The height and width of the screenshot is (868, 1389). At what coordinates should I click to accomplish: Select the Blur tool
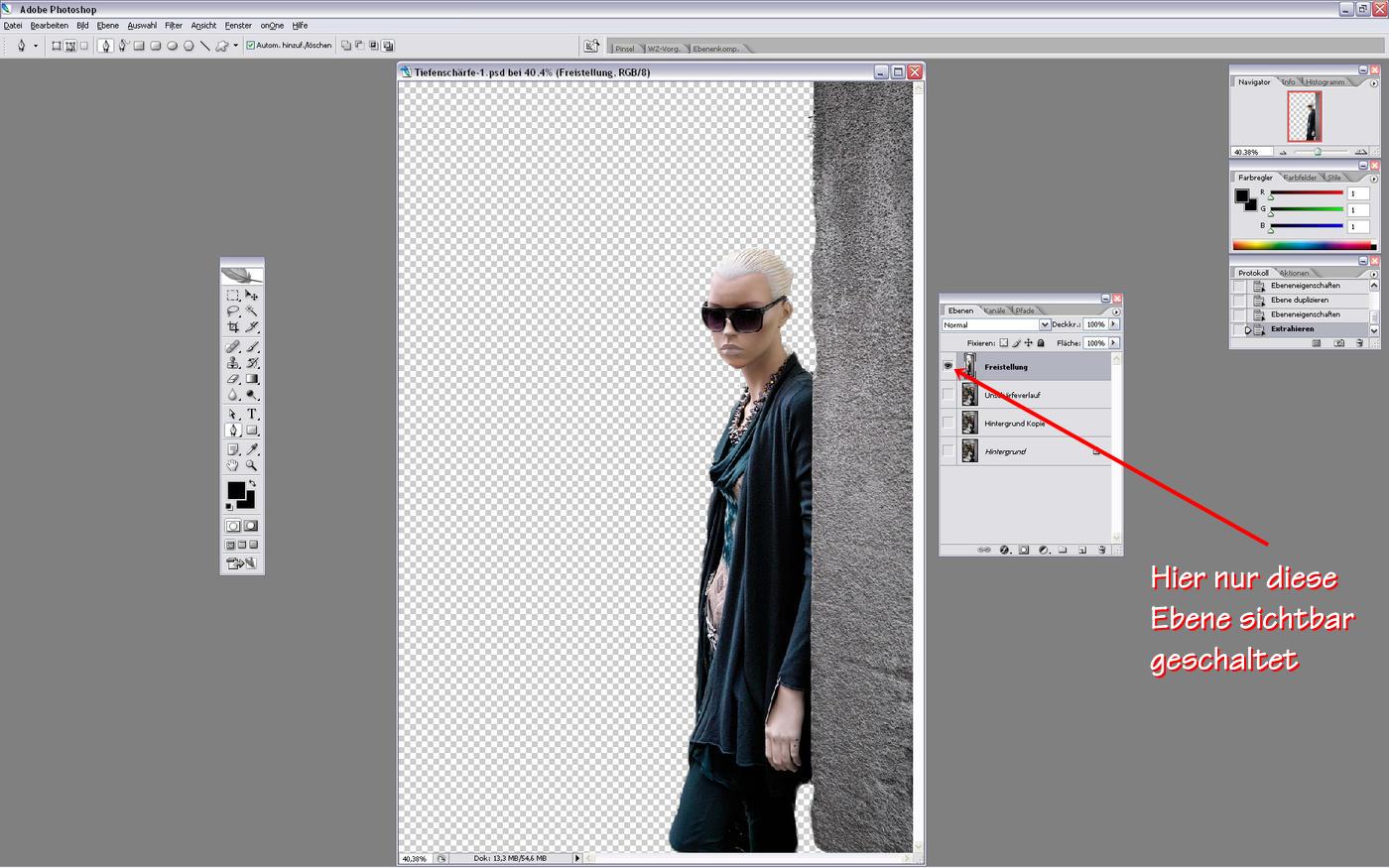(x=232, y=394)
